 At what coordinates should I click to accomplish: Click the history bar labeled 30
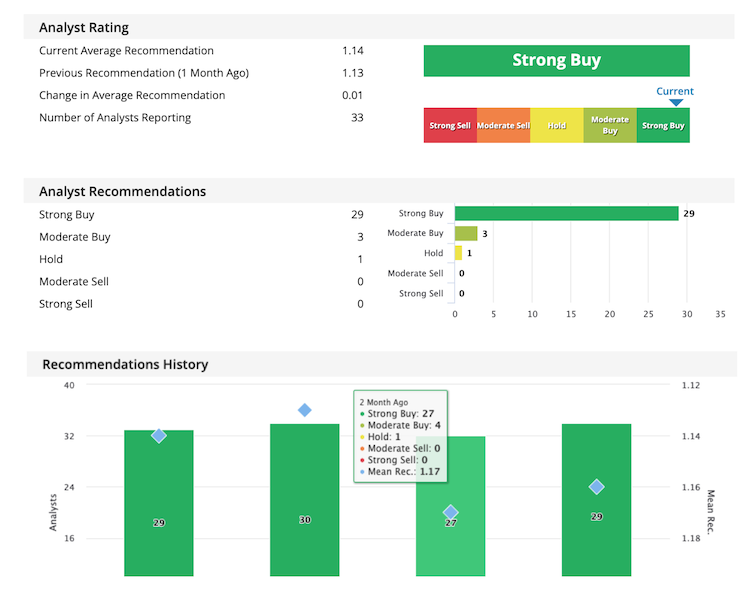pos(305,480)
